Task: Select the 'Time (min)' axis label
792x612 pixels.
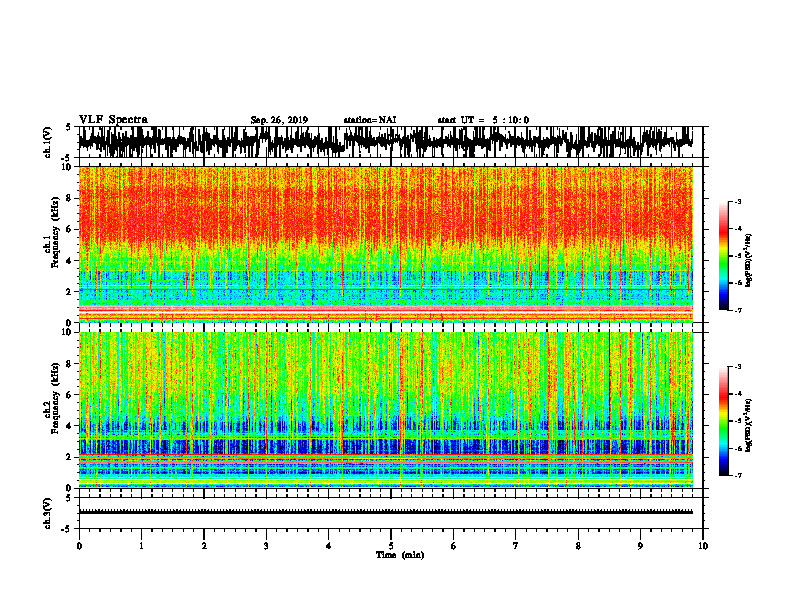Action: 400,555
